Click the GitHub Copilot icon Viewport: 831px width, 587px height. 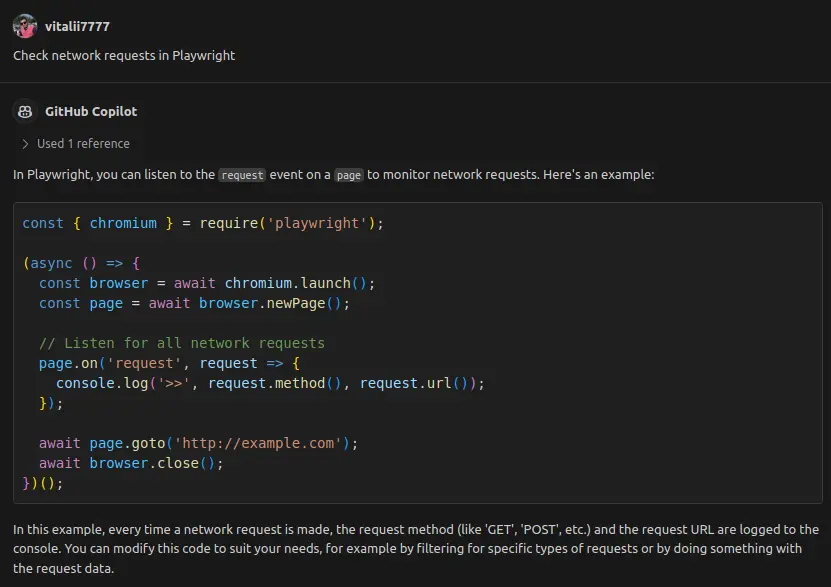coord(25,112)
